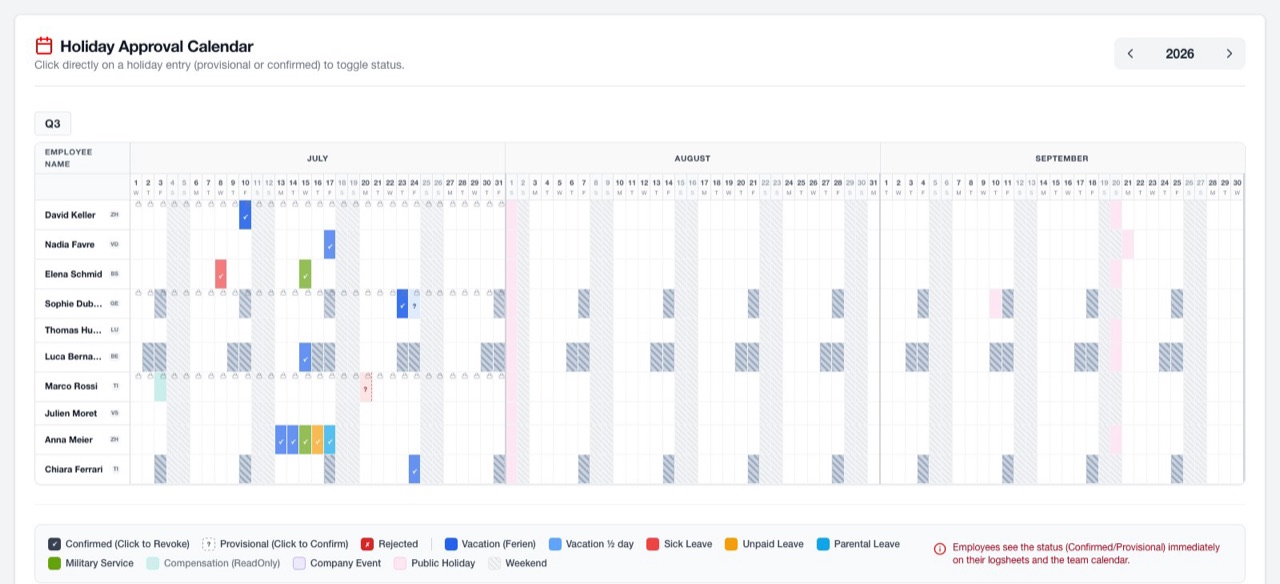Toggle Elena Schmid's July 15 military service
The image size is (1280, 584).
[x=305, y=274]
